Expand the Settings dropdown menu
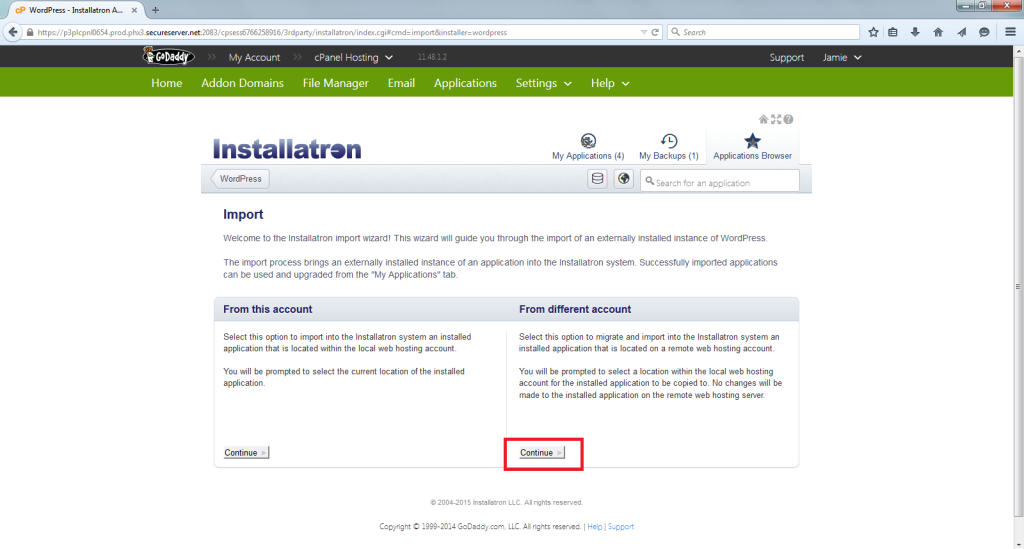The width and height of the screenshot is (1024, 549). (543, 83)
